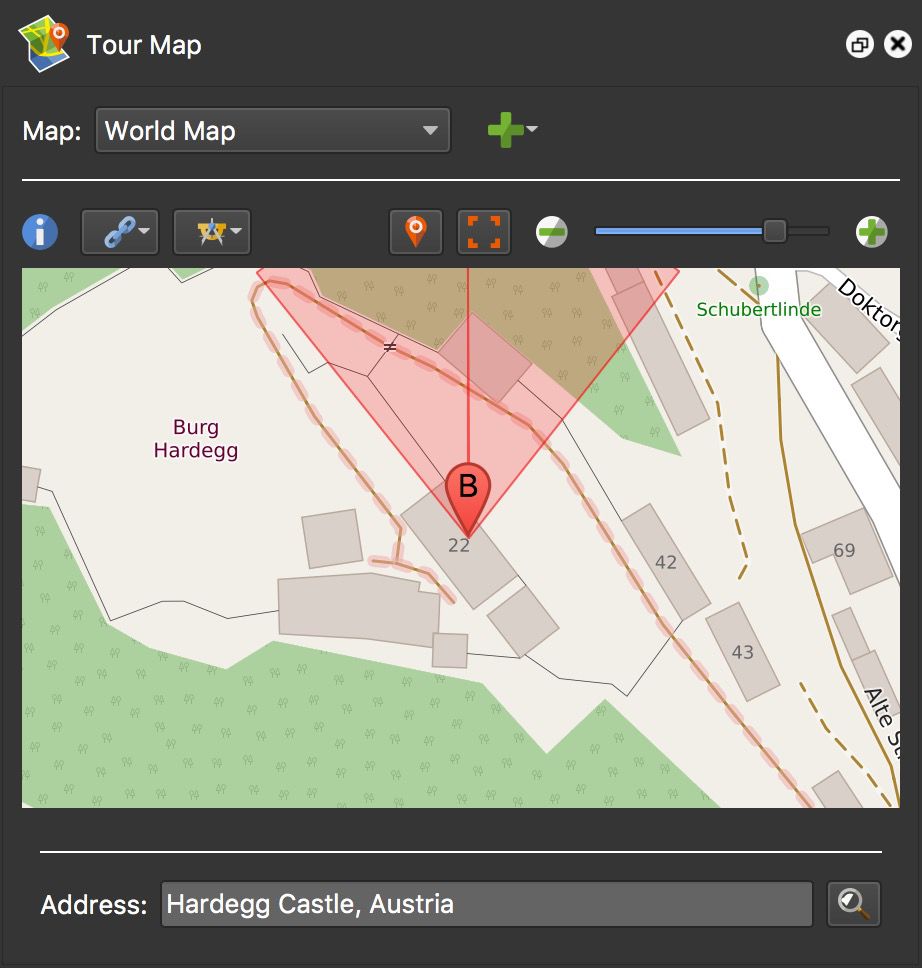Screen dimensions: 922x968
Task: Add a new map with green plus
Action: 506,130
